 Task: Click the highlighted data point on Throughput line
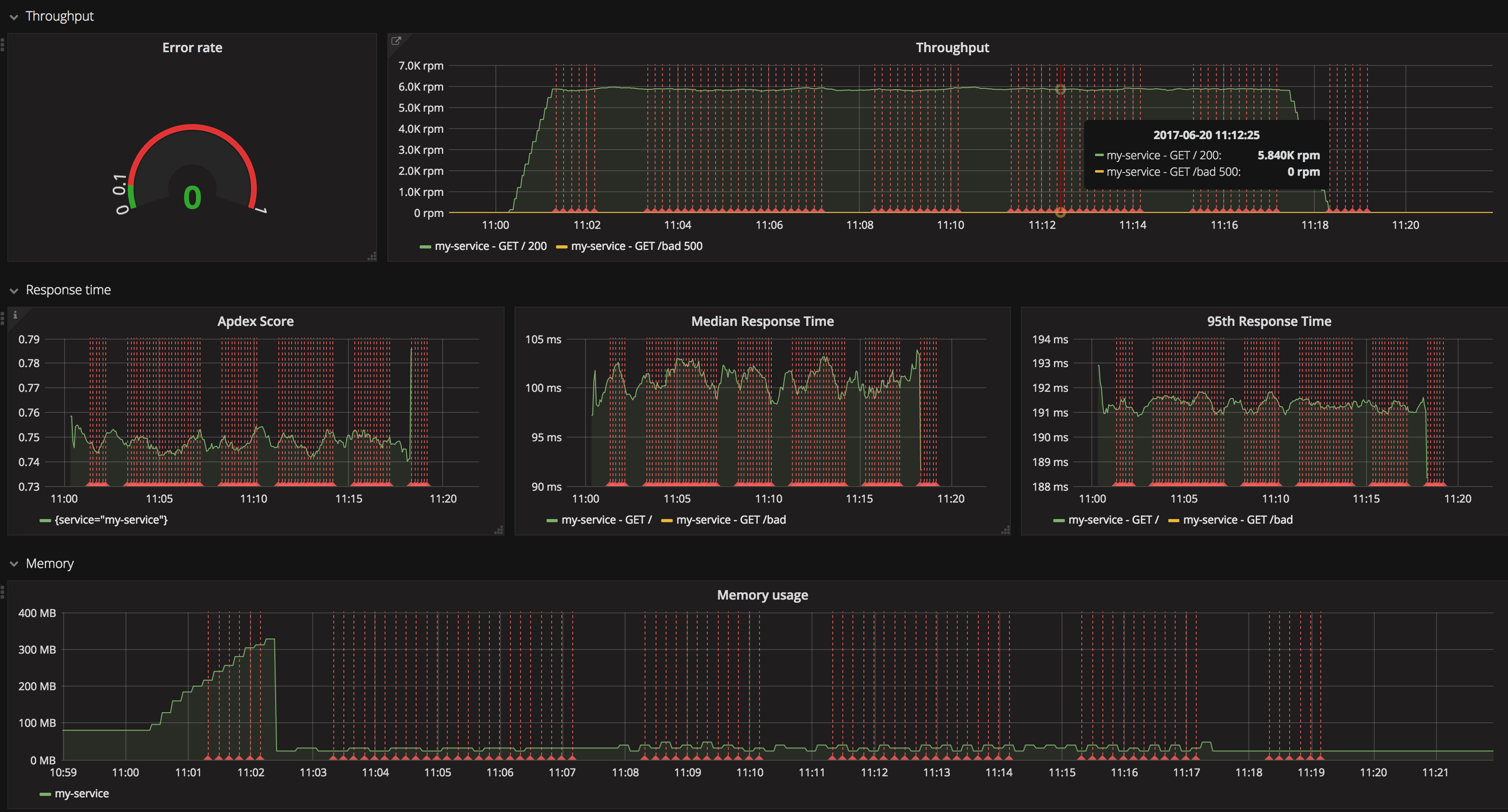coord(1060,90)
